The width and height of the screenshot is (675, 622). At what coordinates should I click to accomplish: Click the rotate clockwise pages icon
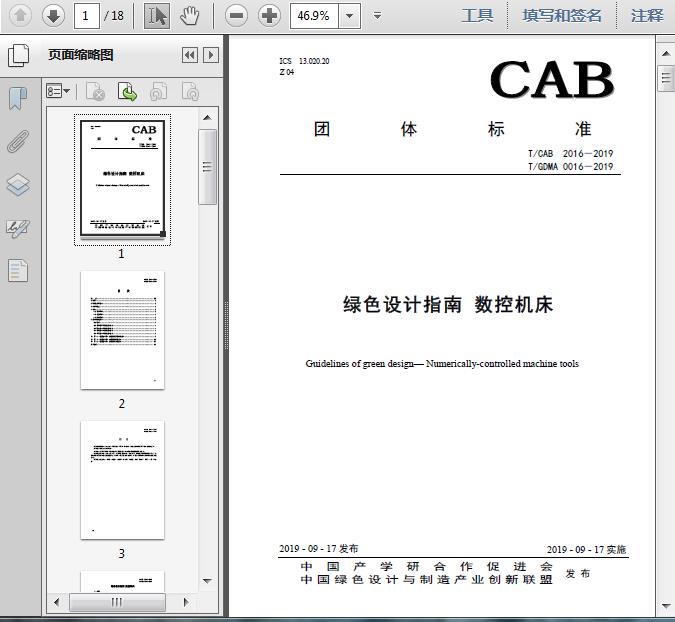190,91
